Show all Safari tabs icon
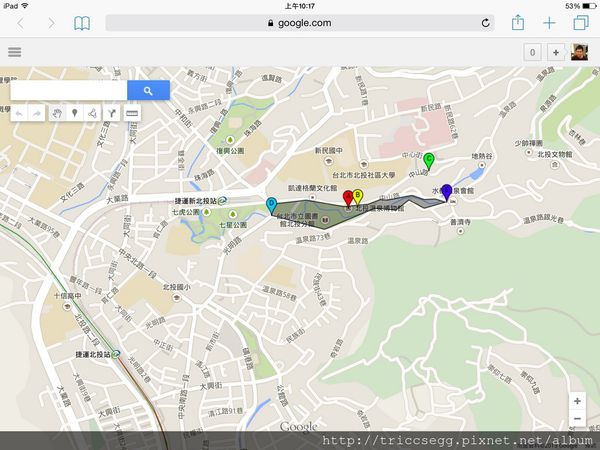Image resolution: width=600 pixels, height=450 pixels. 581,23
